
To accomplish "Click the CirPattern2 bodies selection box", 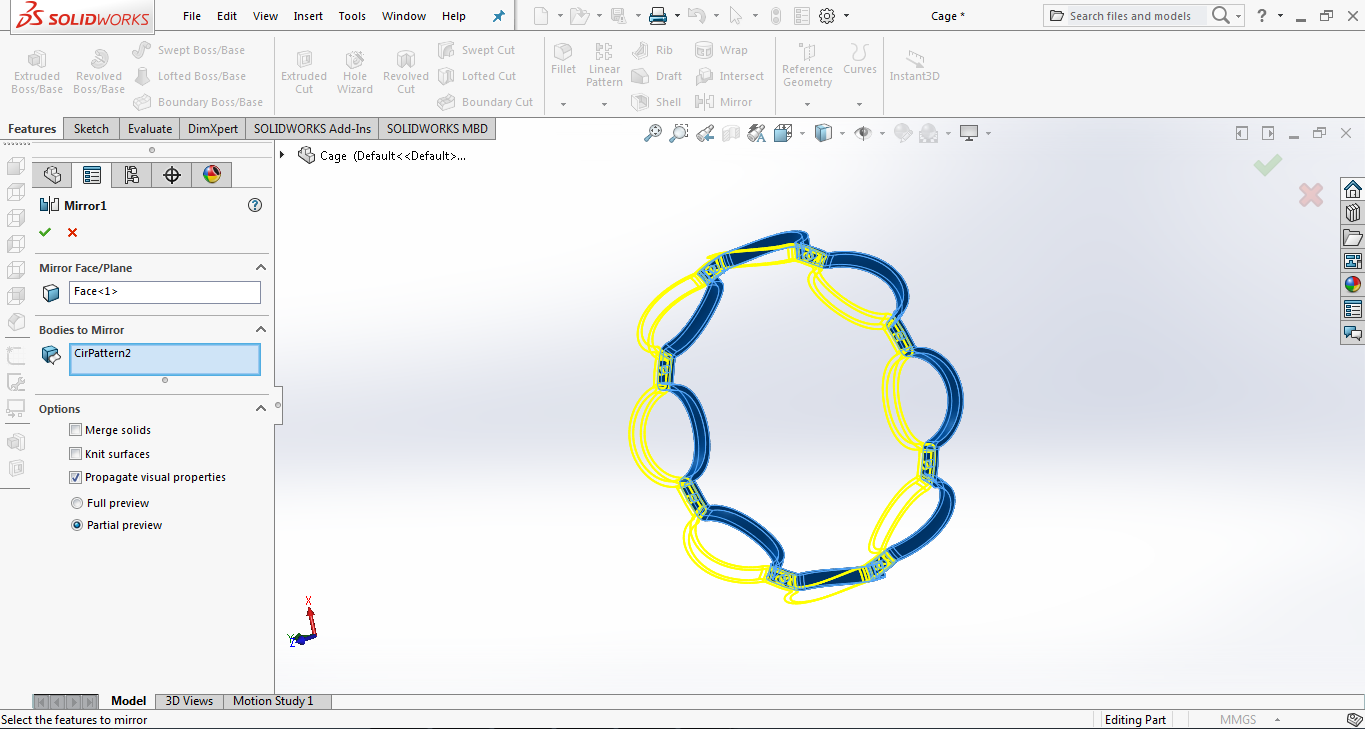I will (x=165, y=359).
